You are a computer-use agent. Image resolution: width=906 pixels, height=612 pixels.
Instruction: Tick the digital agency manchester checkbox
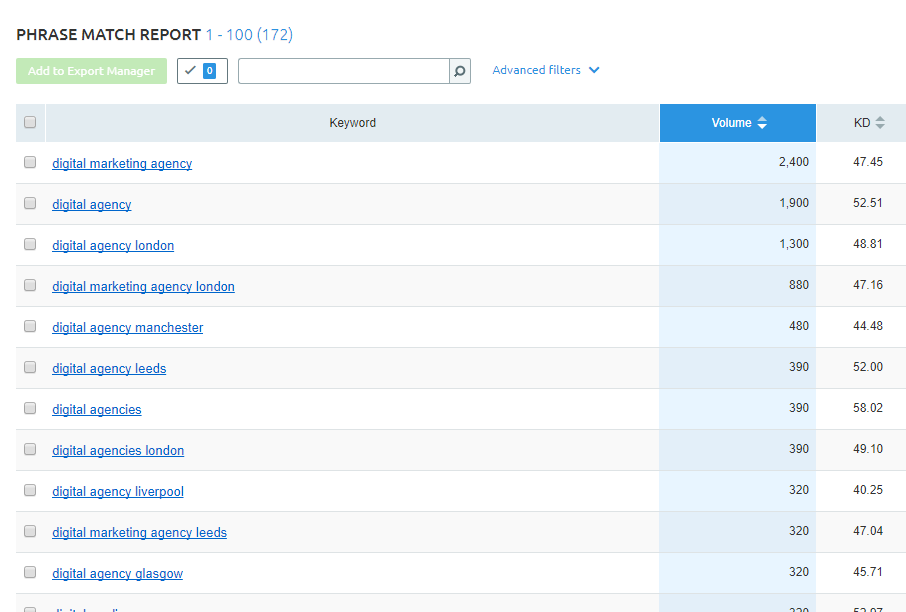click(x=30, y=327)
